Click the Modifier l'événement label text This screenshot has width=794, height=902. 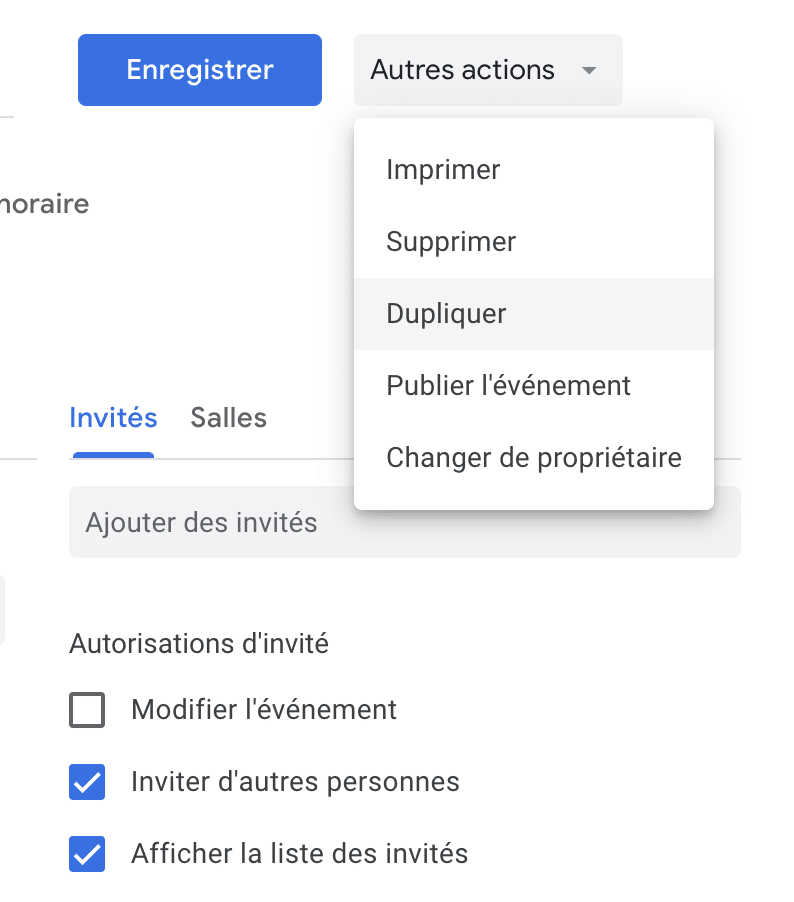264,710
